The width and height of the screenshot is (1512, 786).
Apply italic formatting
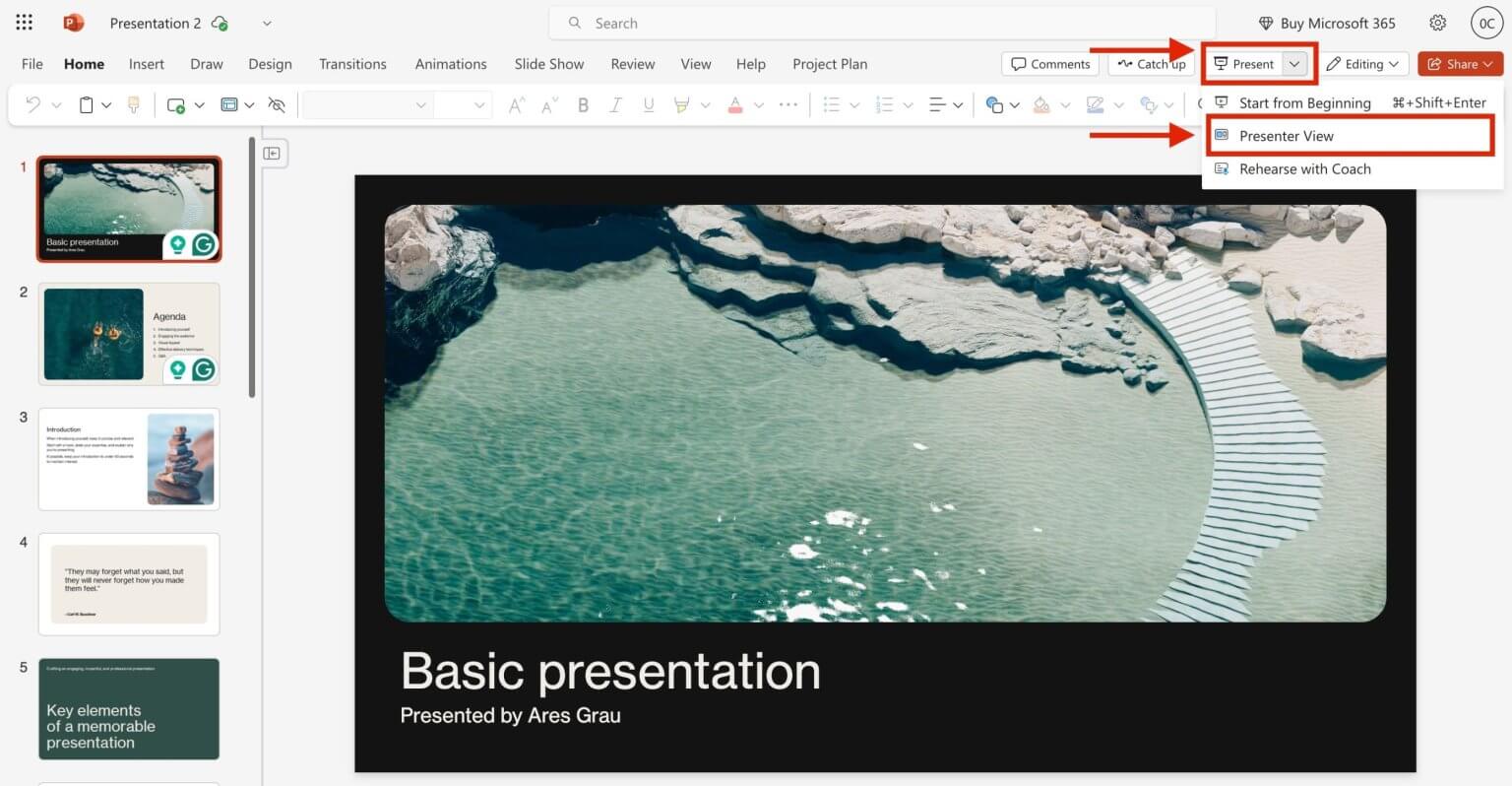(615, 104)
